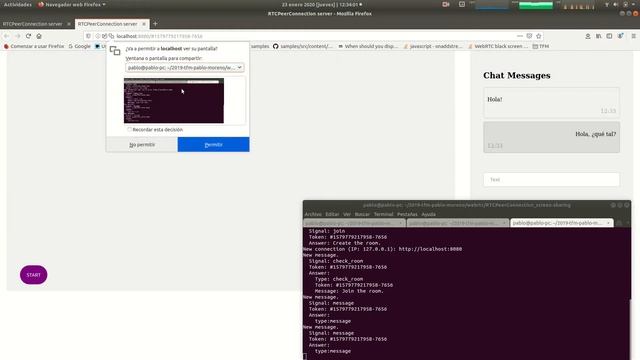Open the GitHub samples/src/content bookmark
The image size is (640, 360).
click(x=303, y=46)
